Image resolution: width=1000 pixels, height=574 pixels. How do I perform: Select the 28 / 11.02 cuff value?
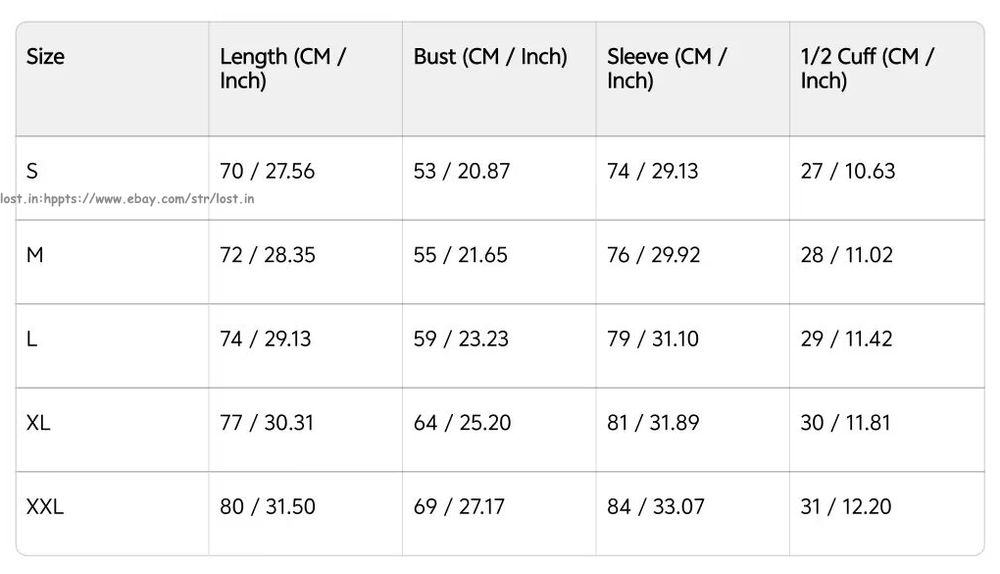[x=846, y=255]
